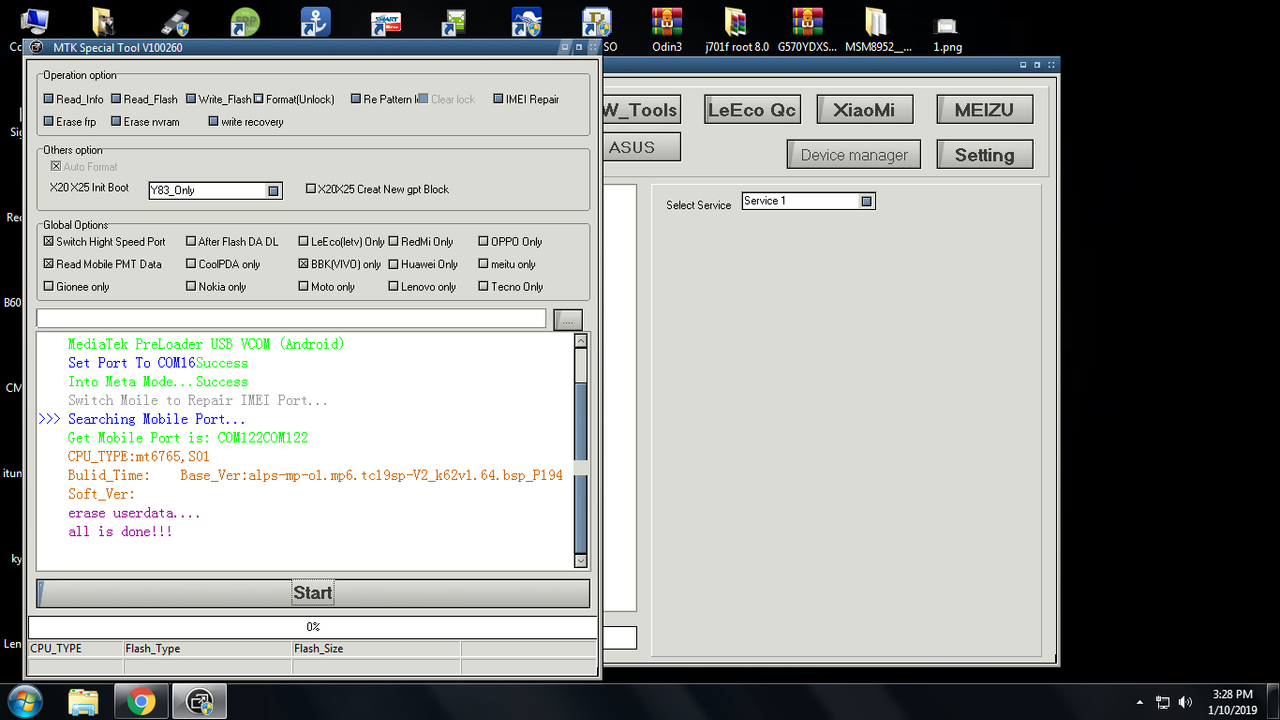Image resolution: width=1280 pixels, height=720 pixels.
Task: Tick the OPPO Only checkbox
Action: [483, 242]
